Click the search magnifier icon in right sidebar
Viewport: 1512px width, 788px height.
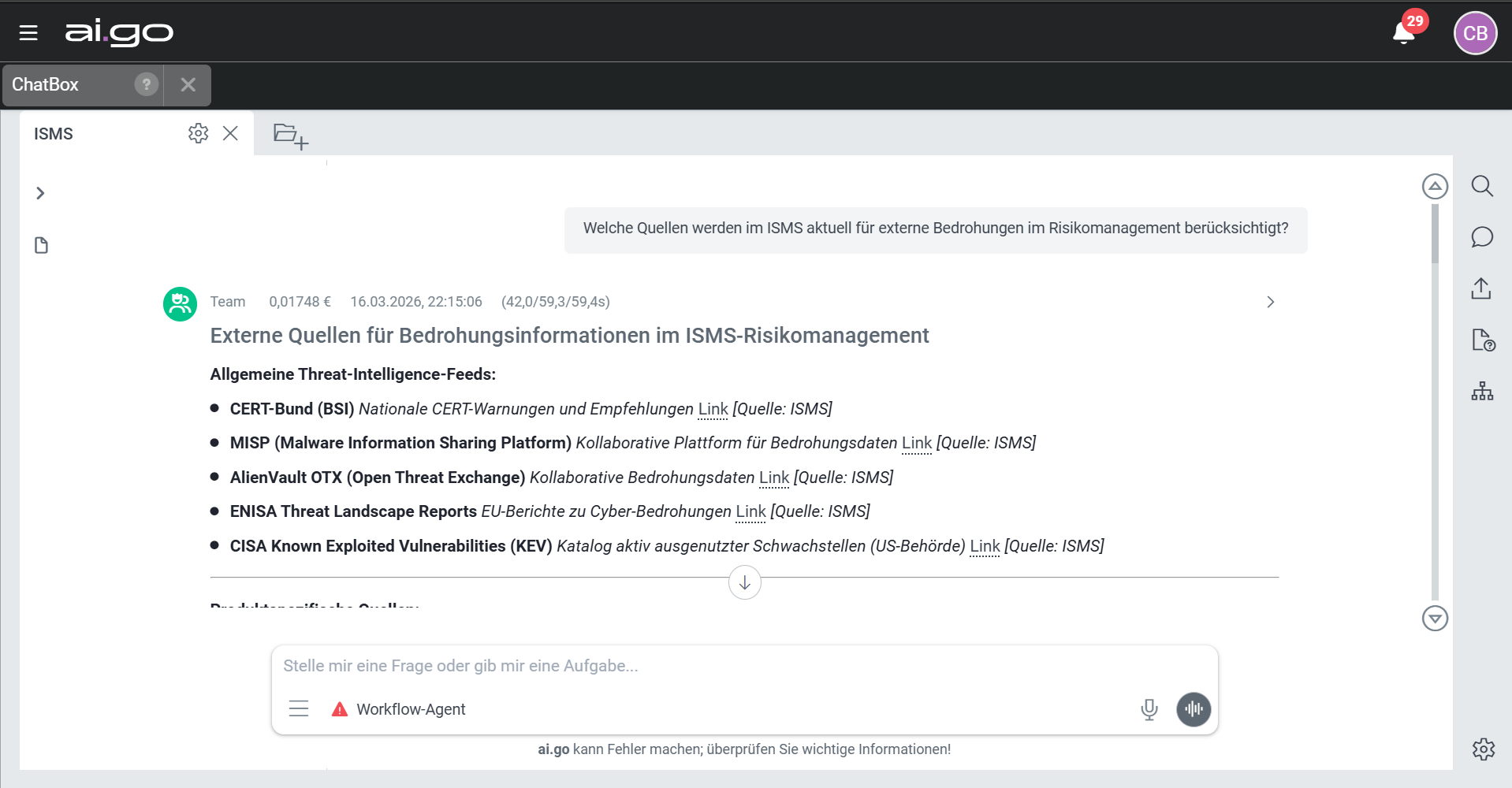coord(1482,186)
